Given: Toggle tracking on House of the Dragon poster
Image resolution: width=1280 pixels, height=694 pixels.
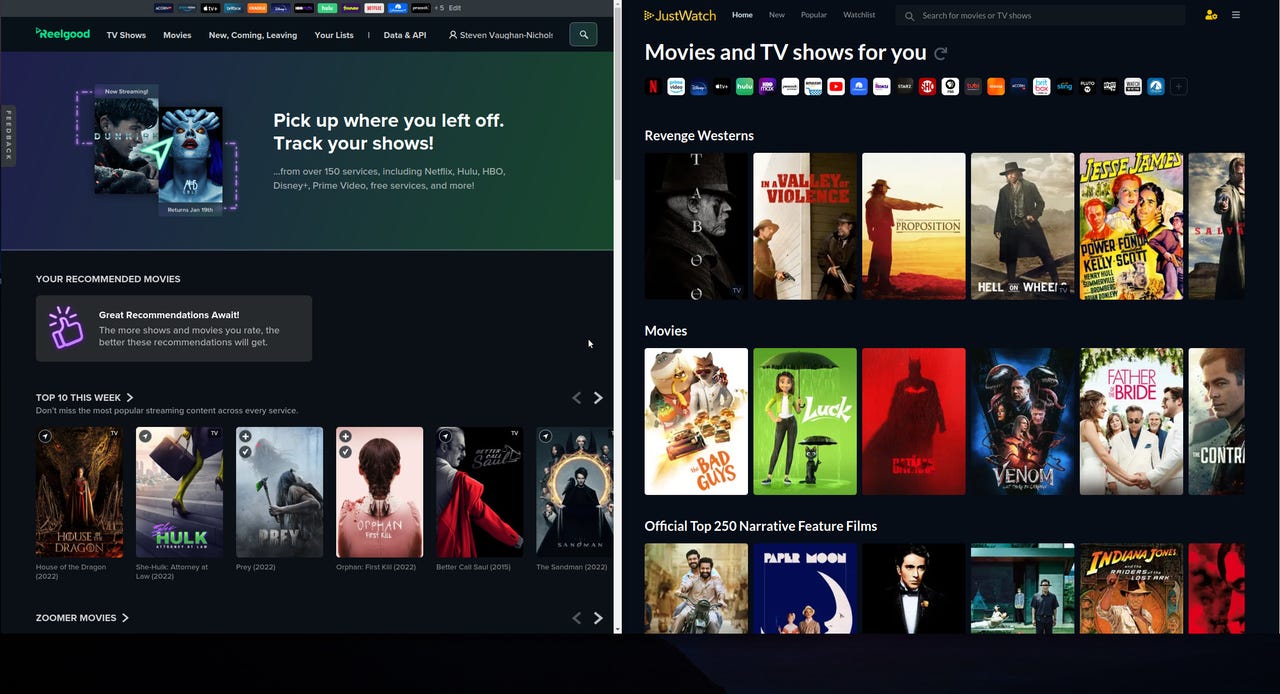Looking at the screenshot, I should click(x=45, y=436).
